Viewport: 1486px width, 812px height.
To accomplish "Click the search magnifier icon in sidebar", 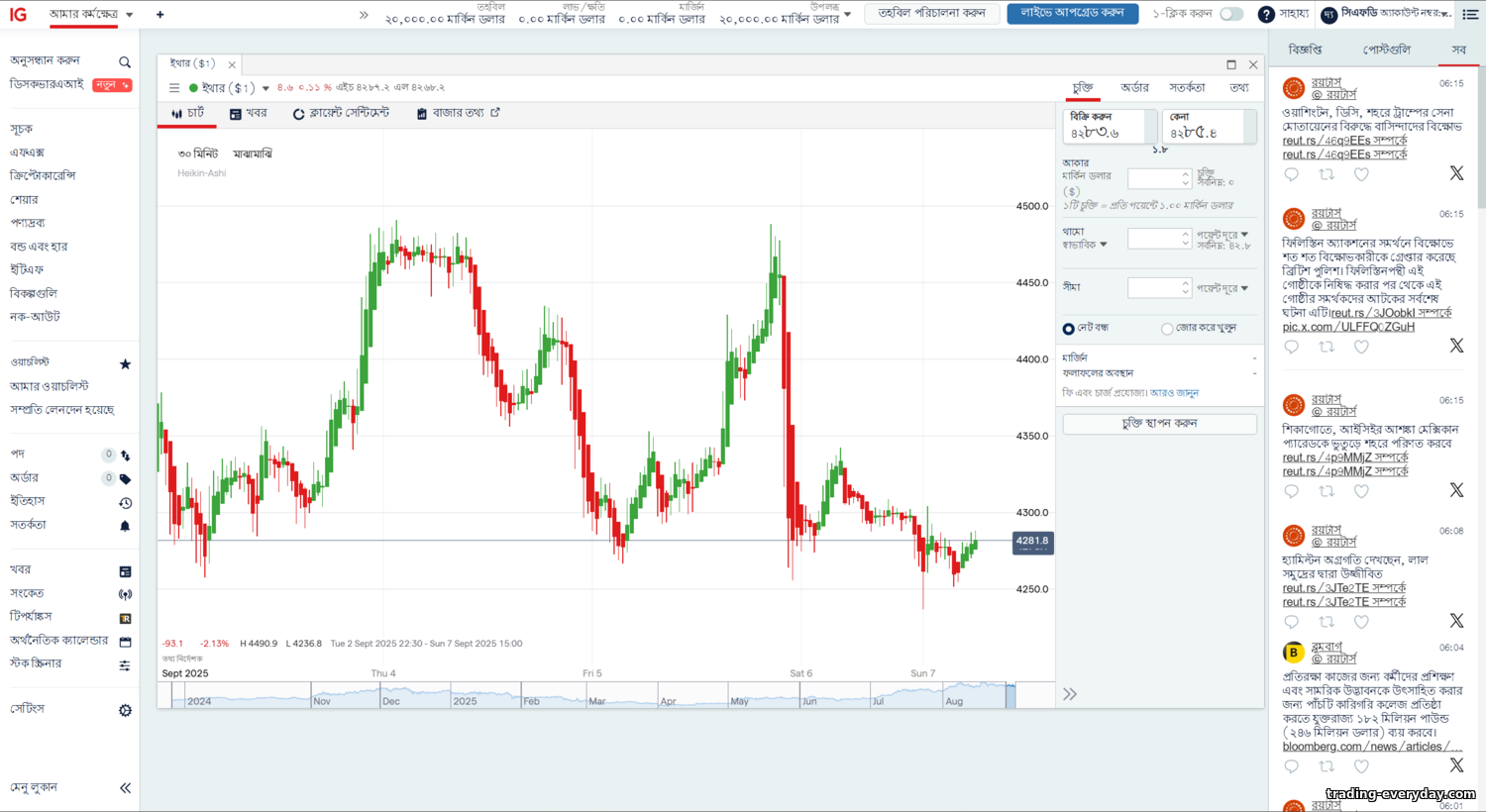I will pyautogui.click(x=125, y=61).
